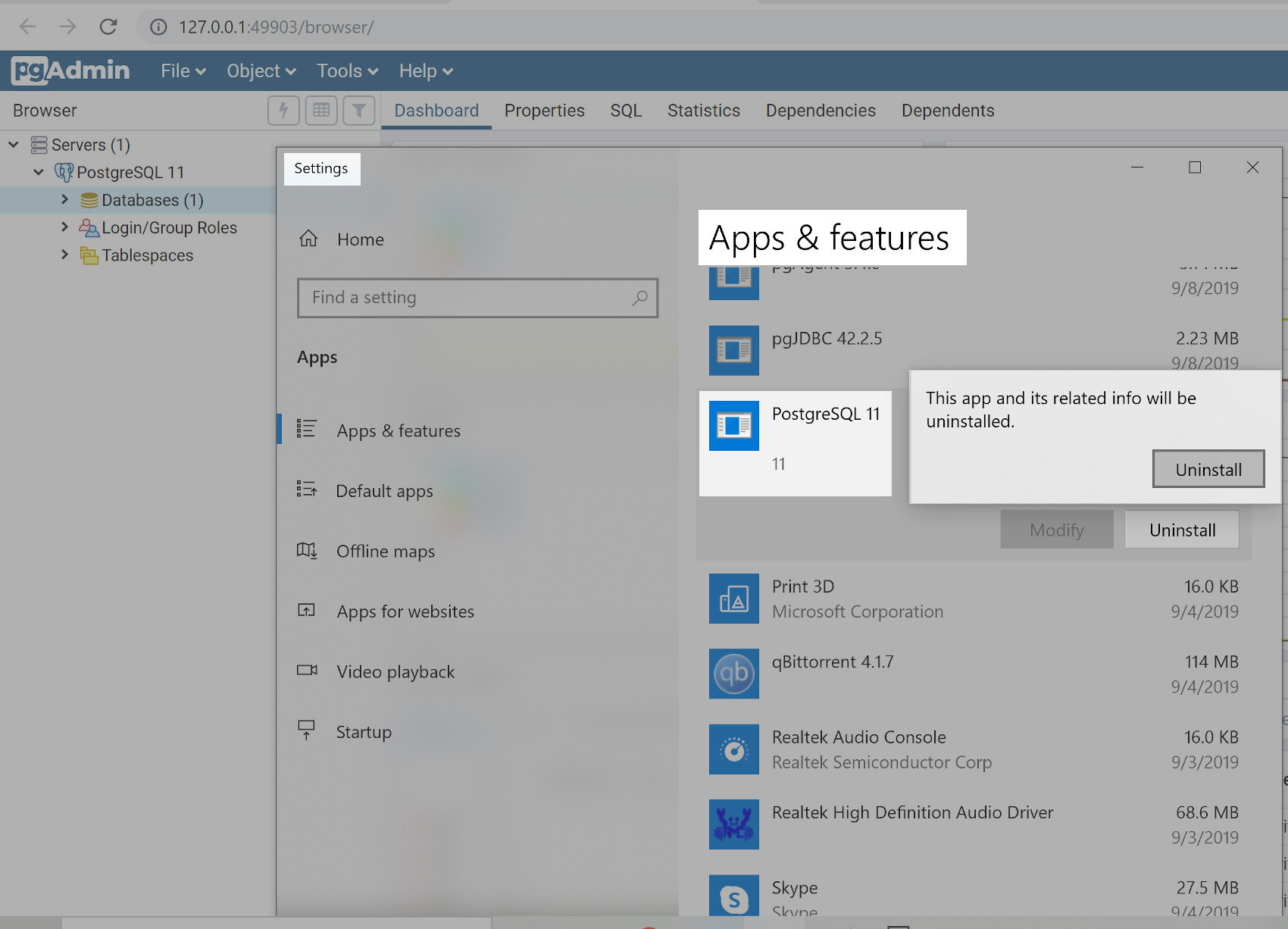Open the filtered rows funnel icon
Viewport: 1288px width, 929px height.
click(x=359, y=110)
